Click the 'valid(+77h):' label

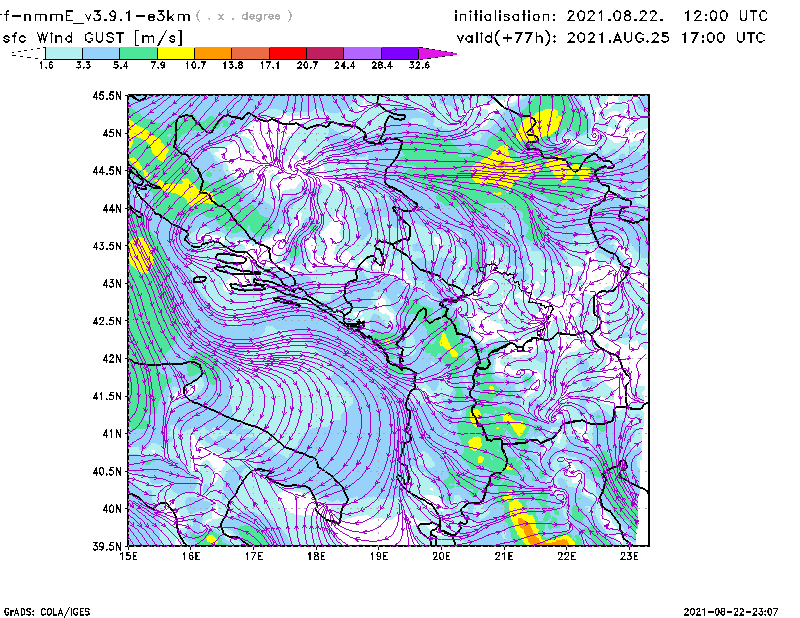click(507, 38)
